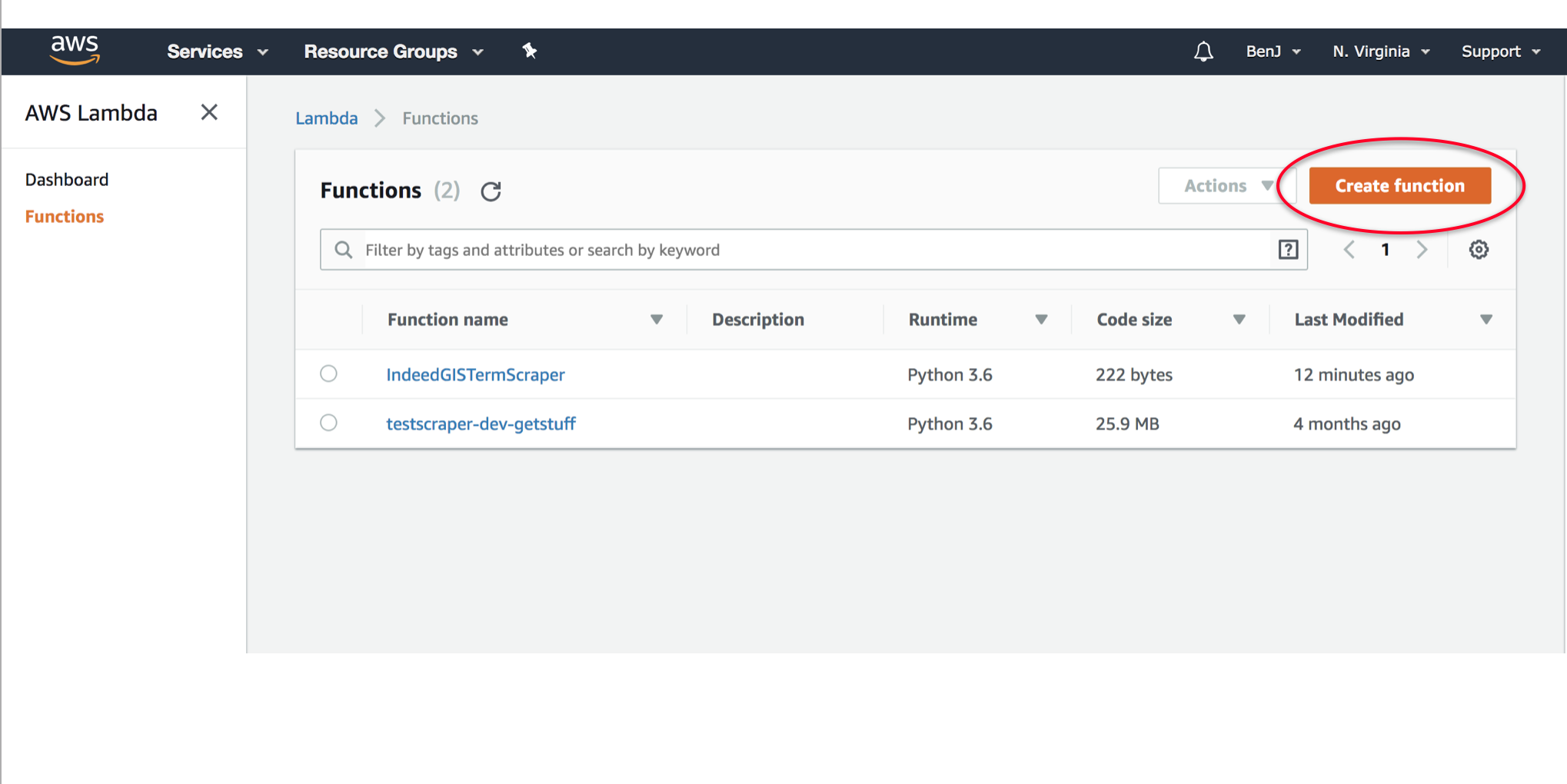This screenshot has width=1567, height=784.
Task: Sort by Last Modified column arrow
Action: 1486,320
